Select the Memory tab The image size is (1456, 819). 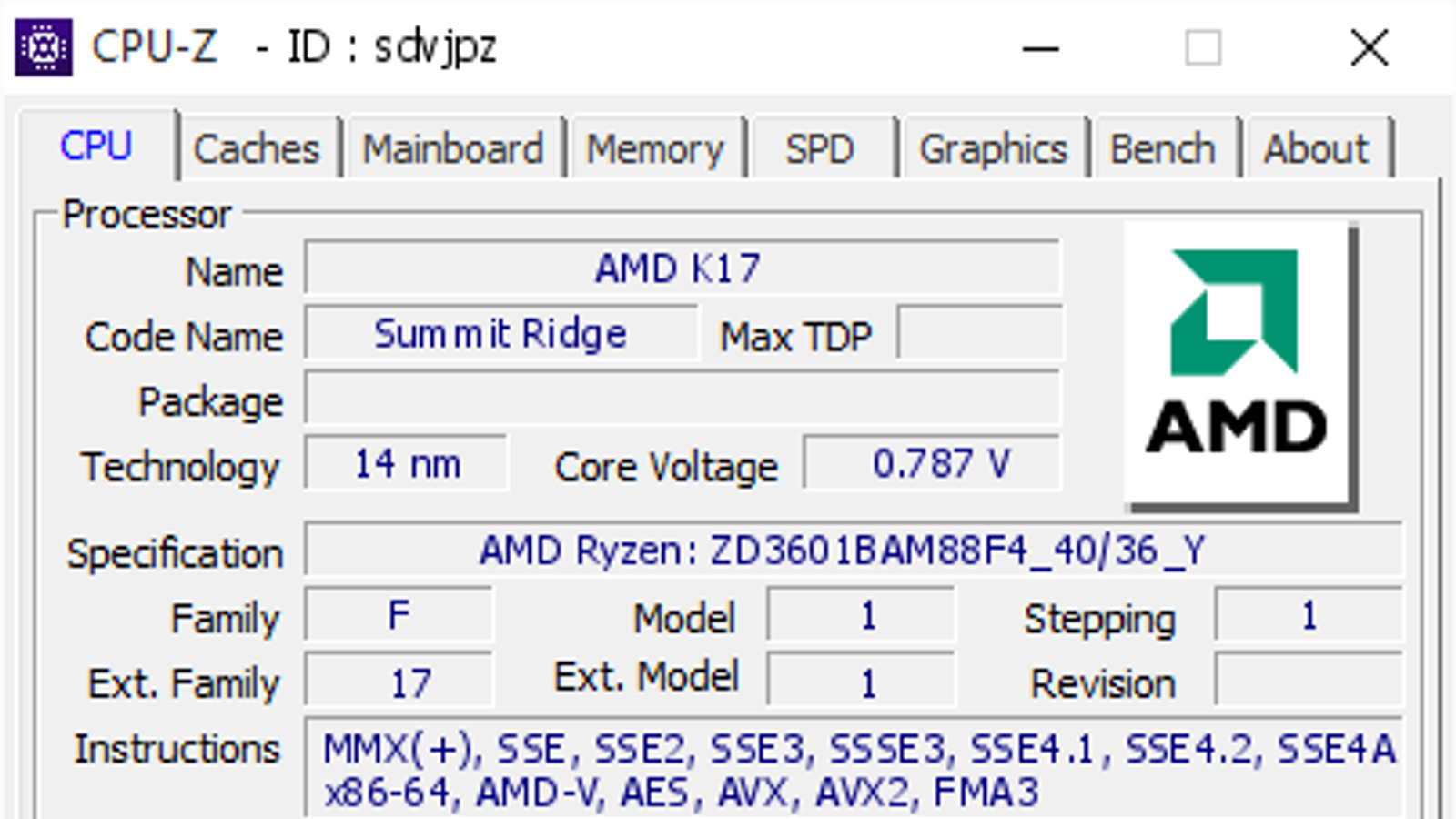point(655,149)
